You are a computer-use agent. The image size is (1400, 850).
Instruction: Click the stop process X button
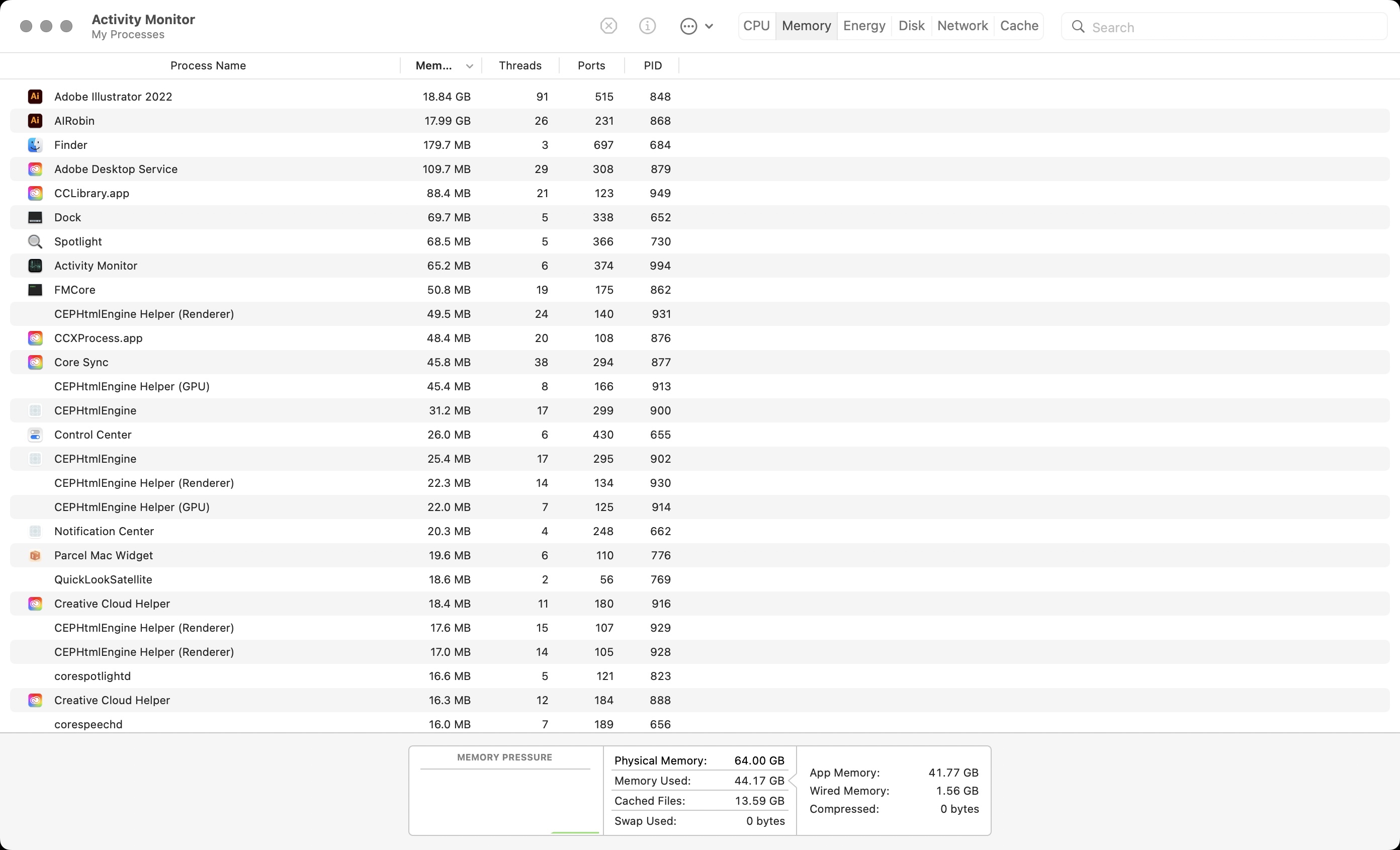click(x=608, y=26)
